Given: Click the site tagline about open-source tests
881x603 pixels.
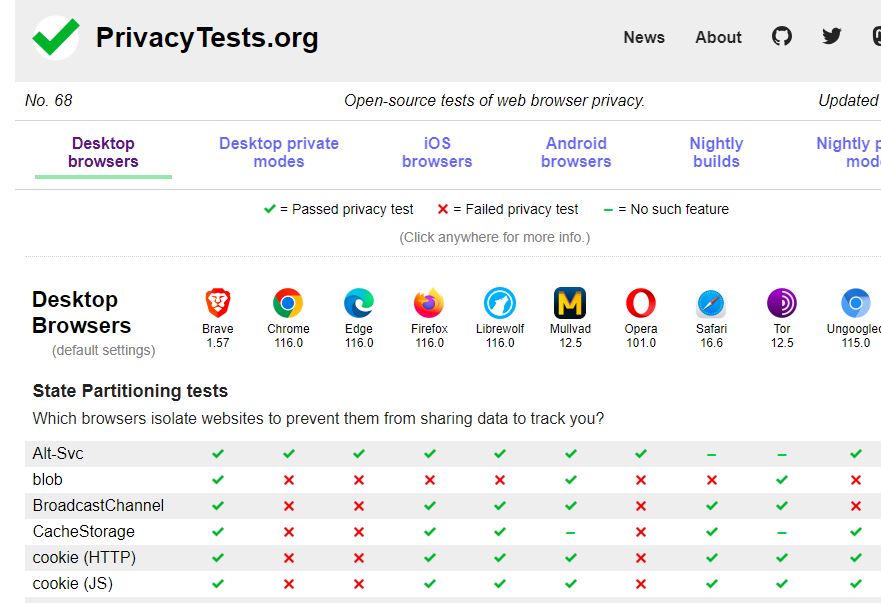Looking at the screenshot, I should tap(494, 101).
